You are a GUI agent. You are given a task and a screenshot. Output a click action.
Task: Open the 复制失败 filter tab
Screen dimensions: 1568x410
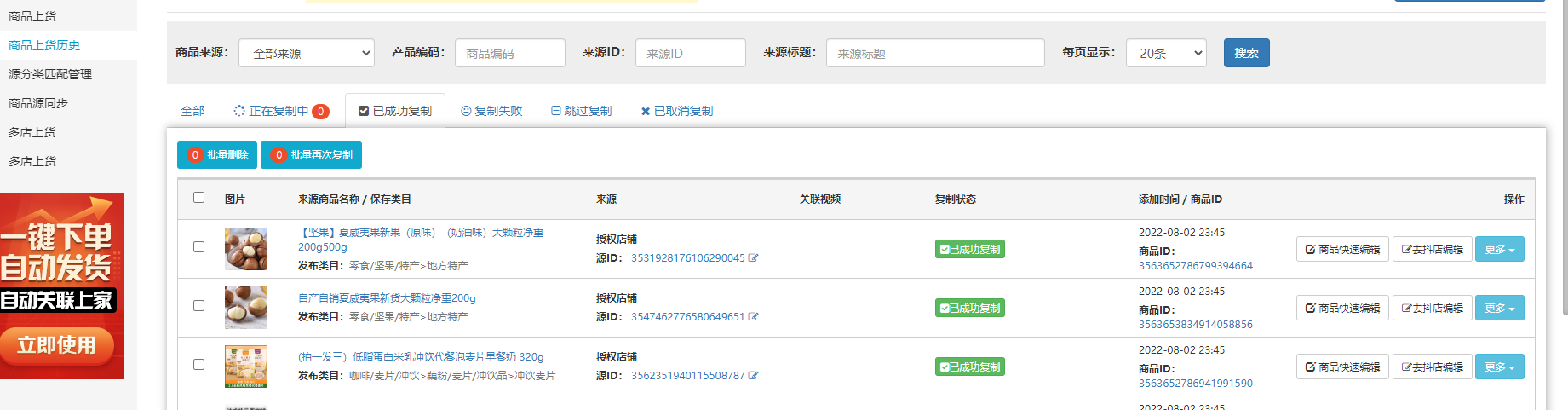491,112
